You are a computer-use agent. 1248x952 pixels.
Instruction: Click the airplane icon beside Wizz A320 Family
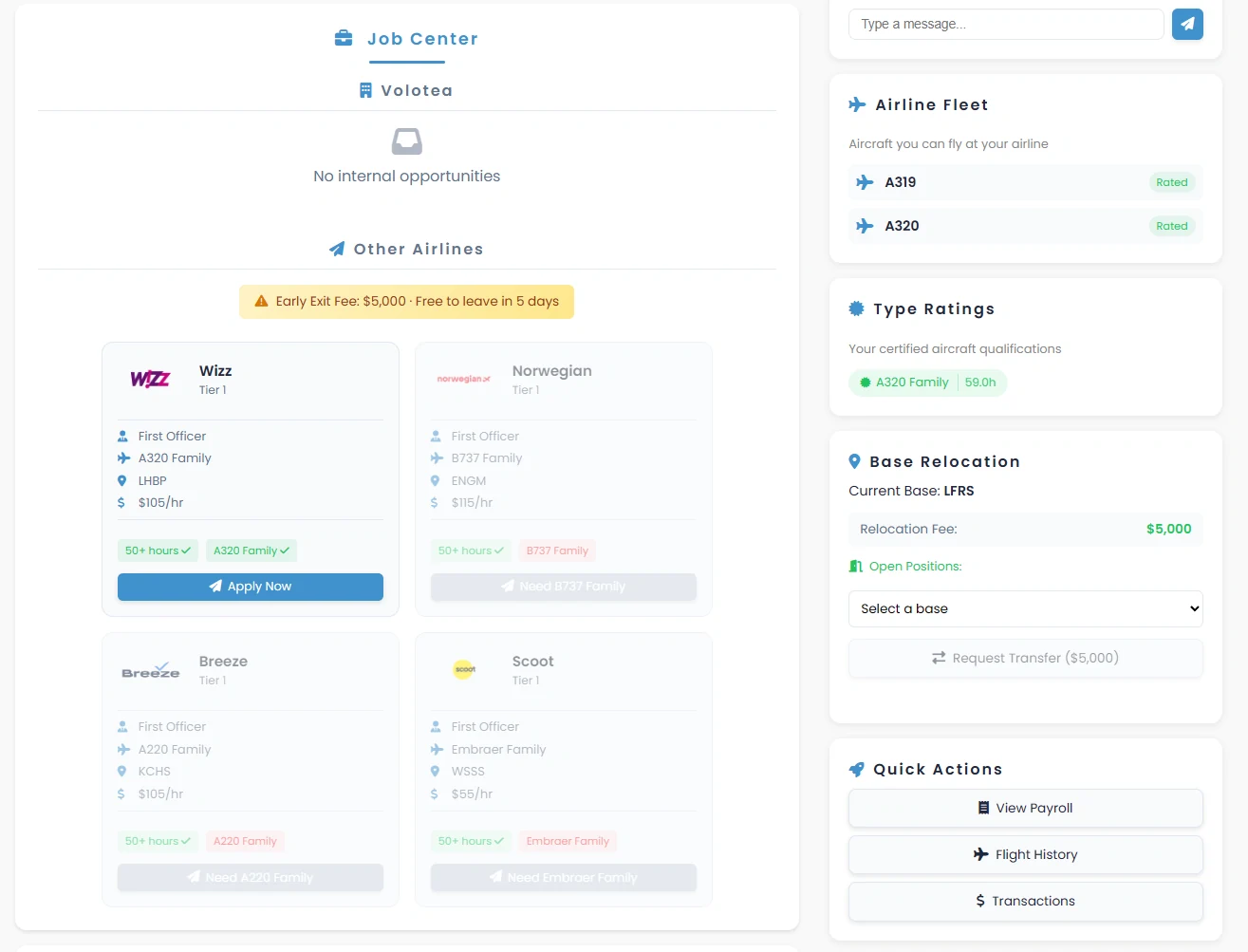point(123,458)
